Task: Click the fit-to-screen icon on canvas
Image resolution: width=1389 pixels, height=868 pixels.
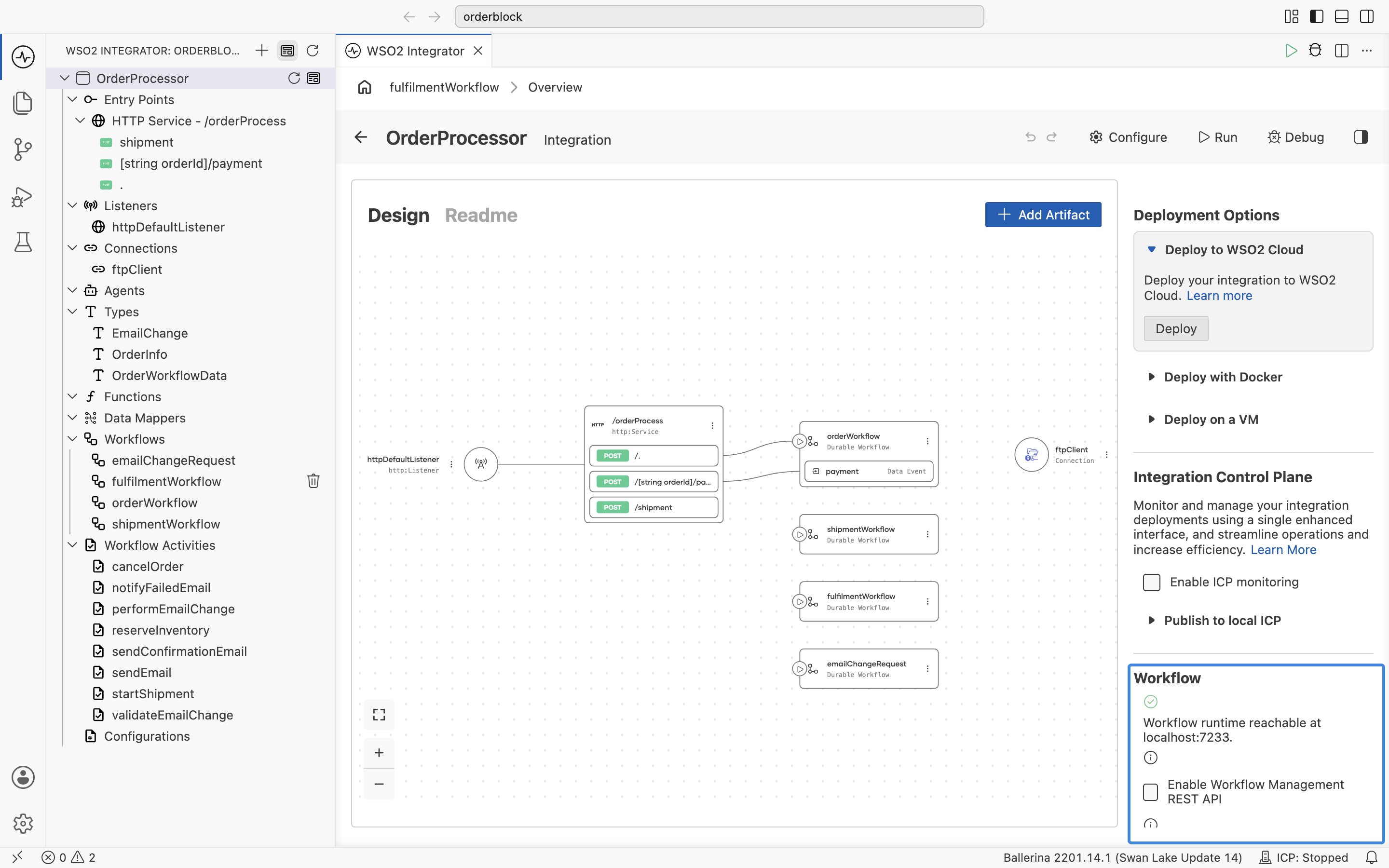Action: point(379,715)
